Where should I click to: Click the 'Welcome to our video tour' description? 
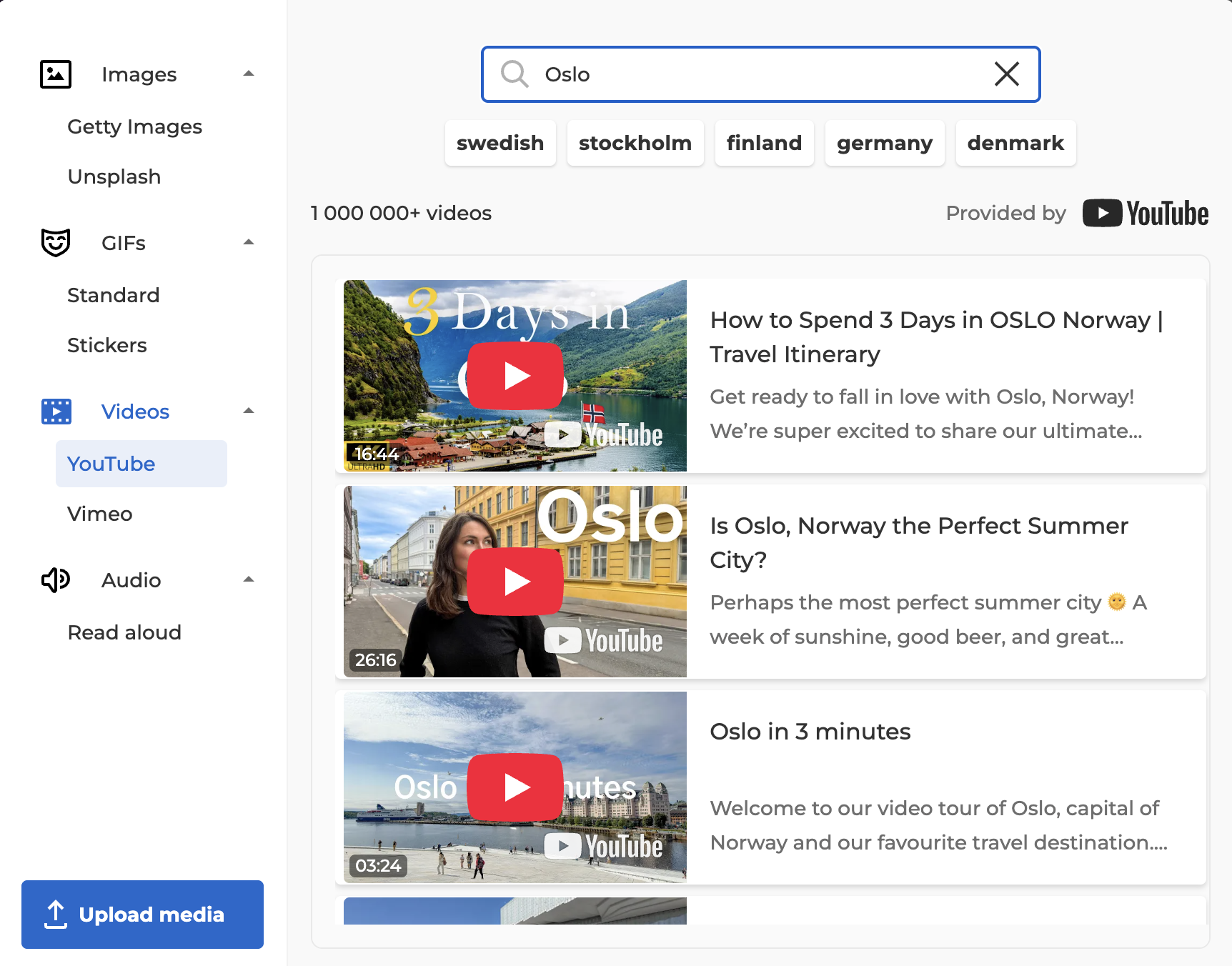(939, 825)
